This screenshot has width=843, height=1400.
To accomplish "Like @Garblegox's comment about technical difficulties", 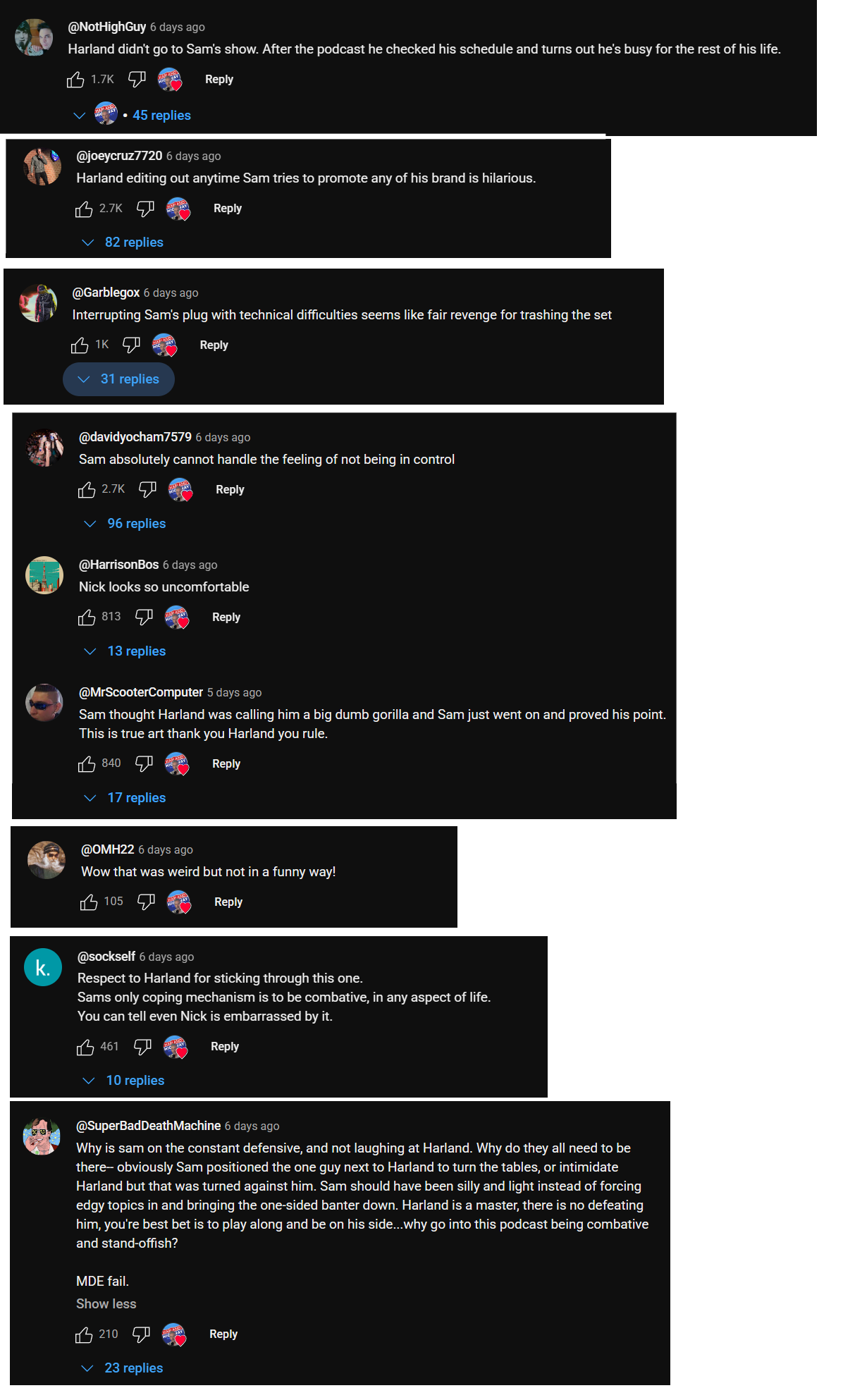I will point(80,345).
